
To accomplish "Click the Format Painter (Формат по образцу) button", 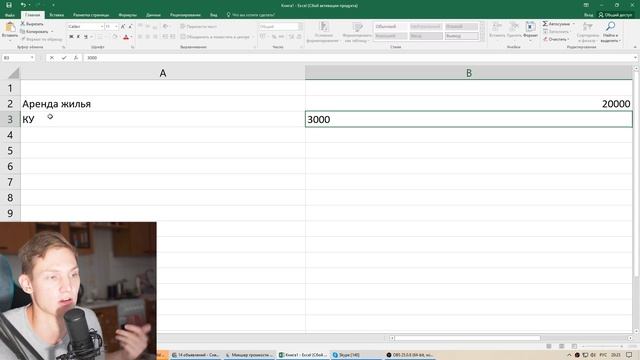I will [x=41, y=40].
